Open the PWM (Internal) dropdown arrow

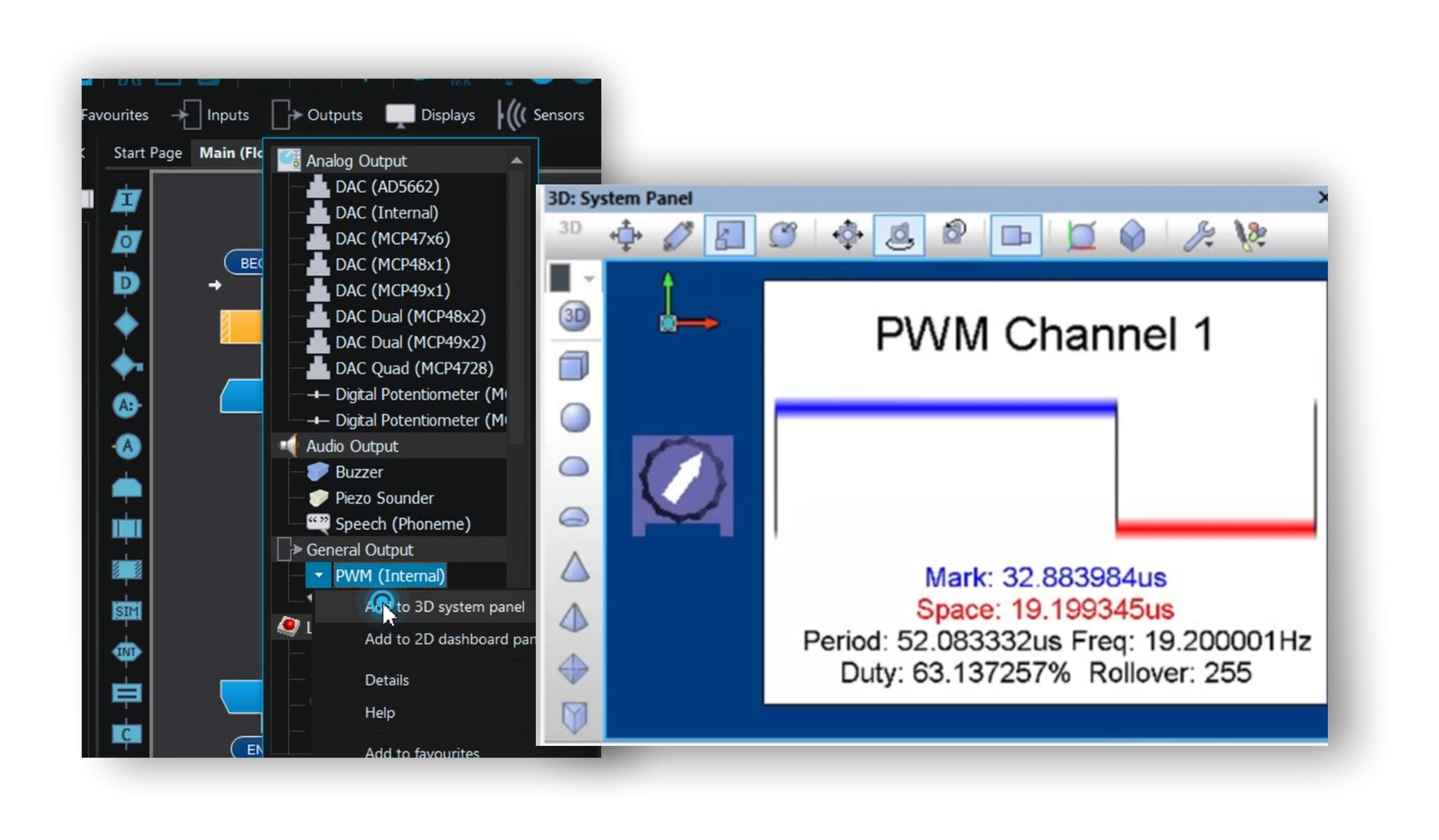[319, 576]
